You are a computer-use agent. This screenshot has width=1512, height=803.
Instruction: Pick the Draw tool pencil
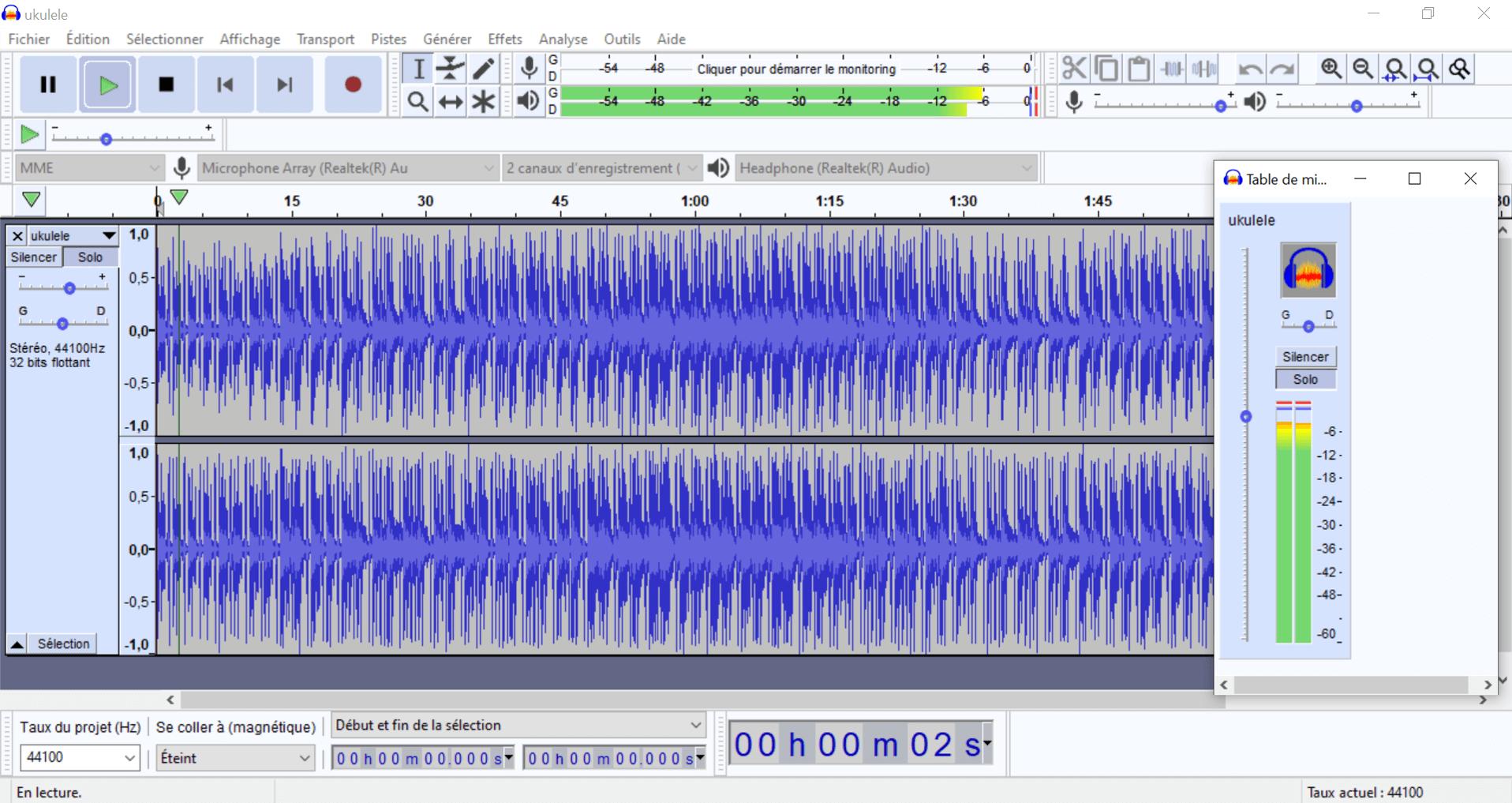point(483,68)
